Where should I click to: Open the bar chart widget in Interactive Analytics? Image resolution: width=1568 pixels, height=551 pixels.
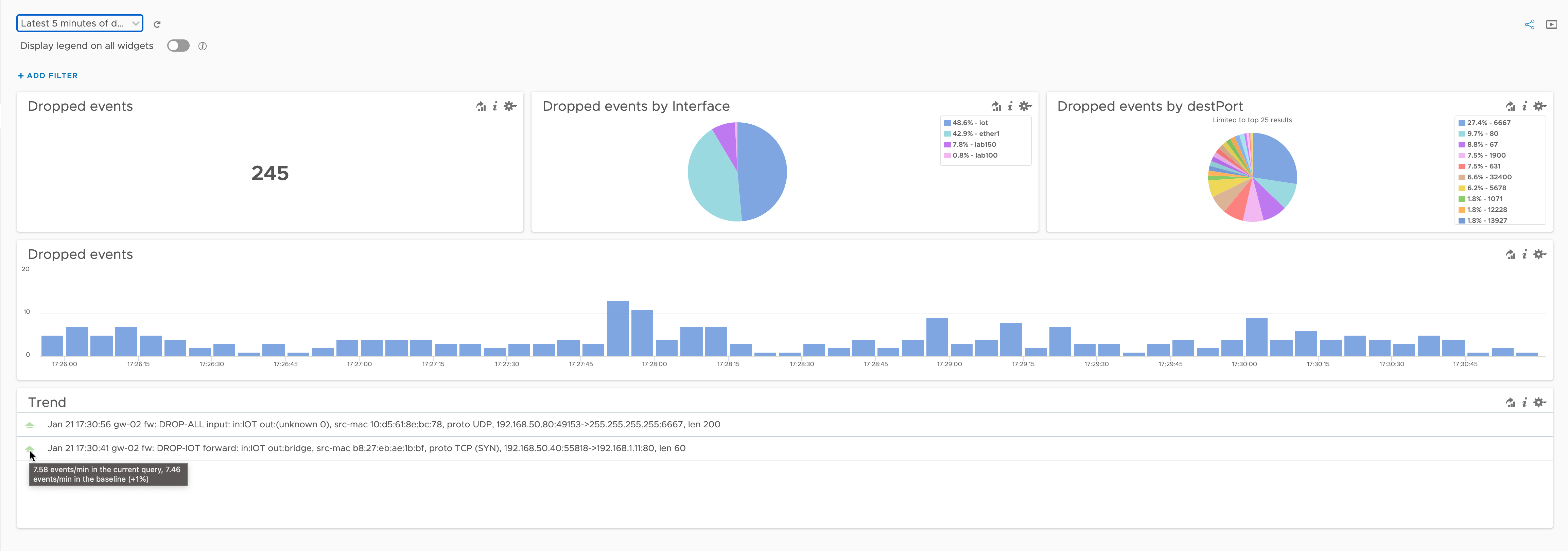coord(1510,254)
